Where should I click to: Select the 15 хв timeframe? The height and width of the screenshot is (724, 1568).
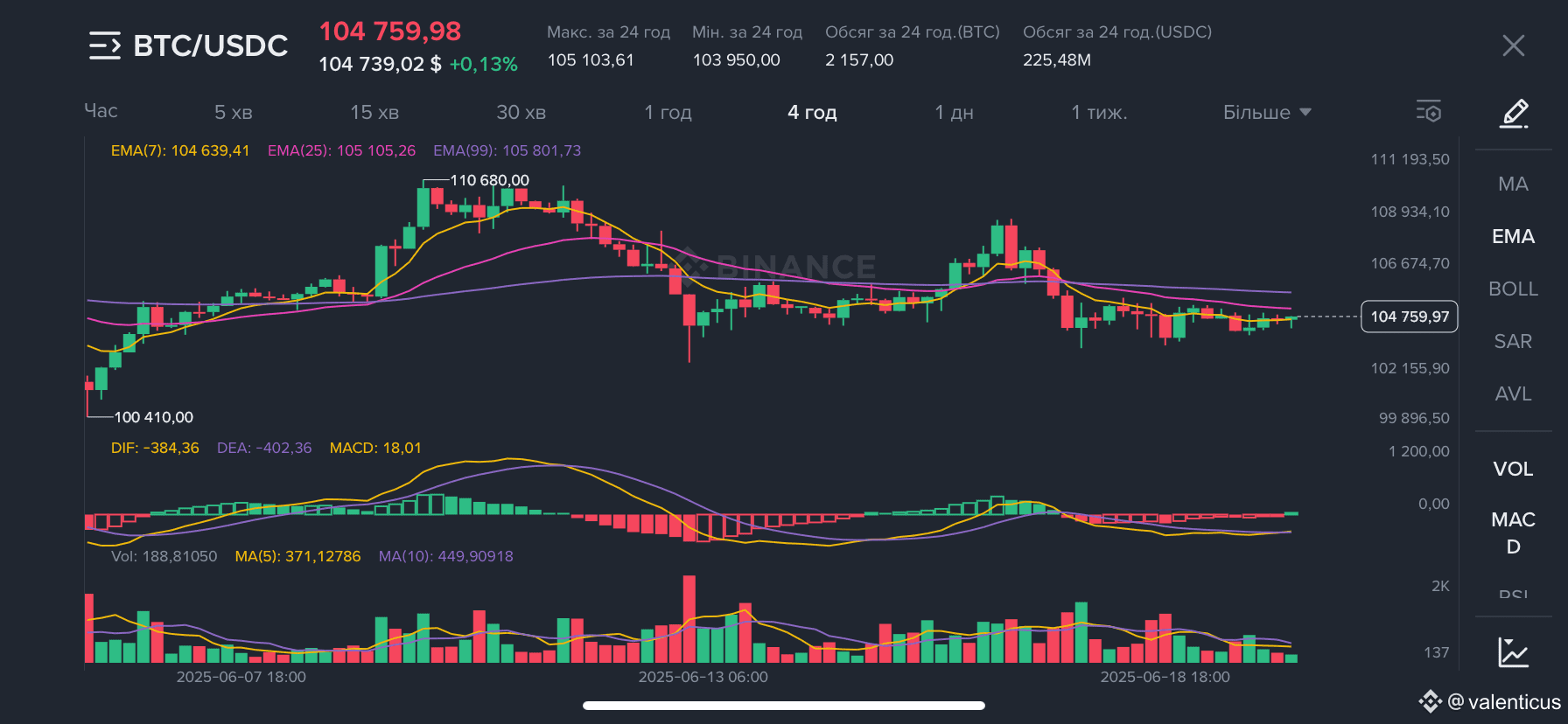374,112
